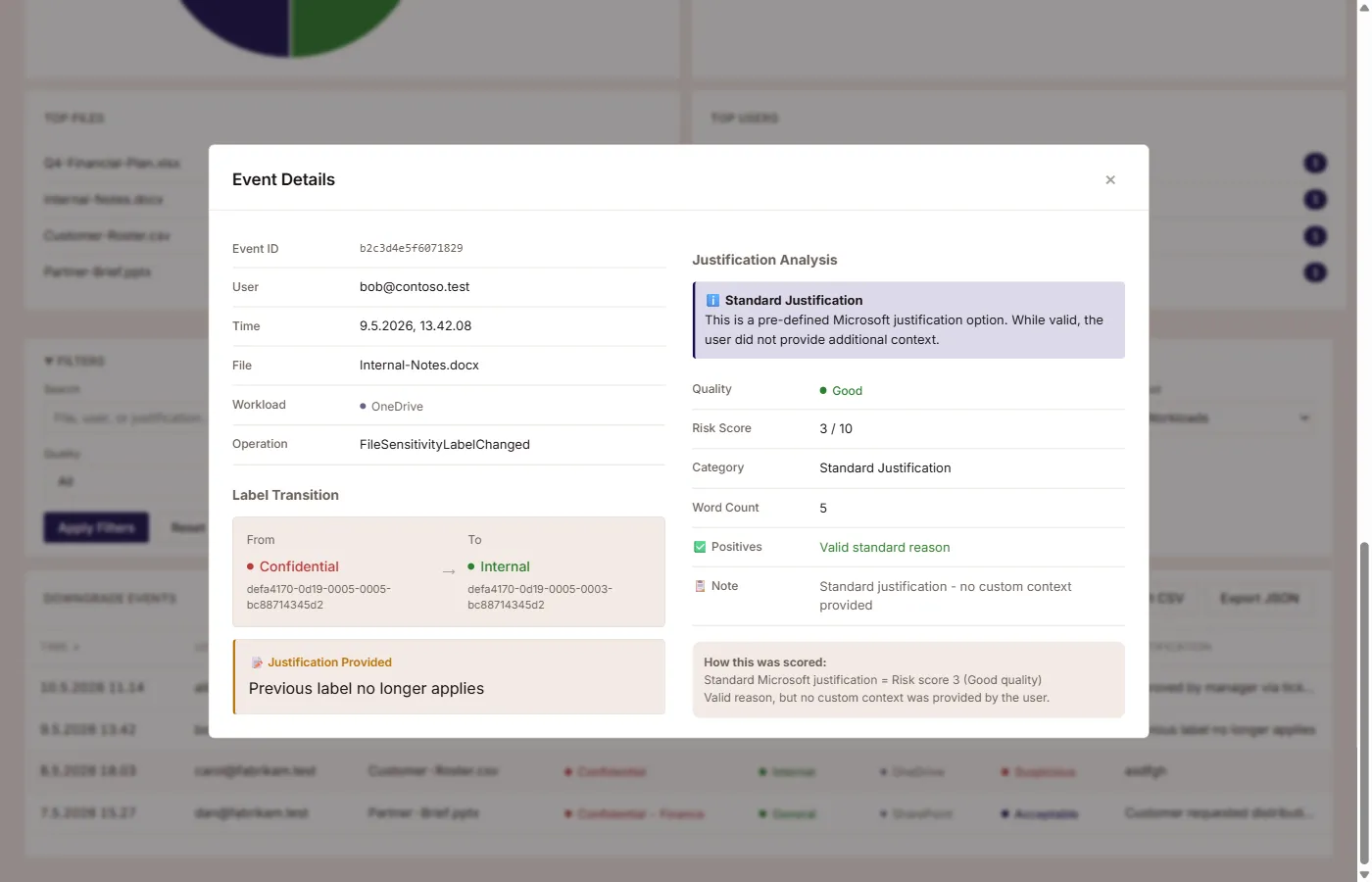Click the How this was scored box
1372x882 pixels.
coord(908,680)
